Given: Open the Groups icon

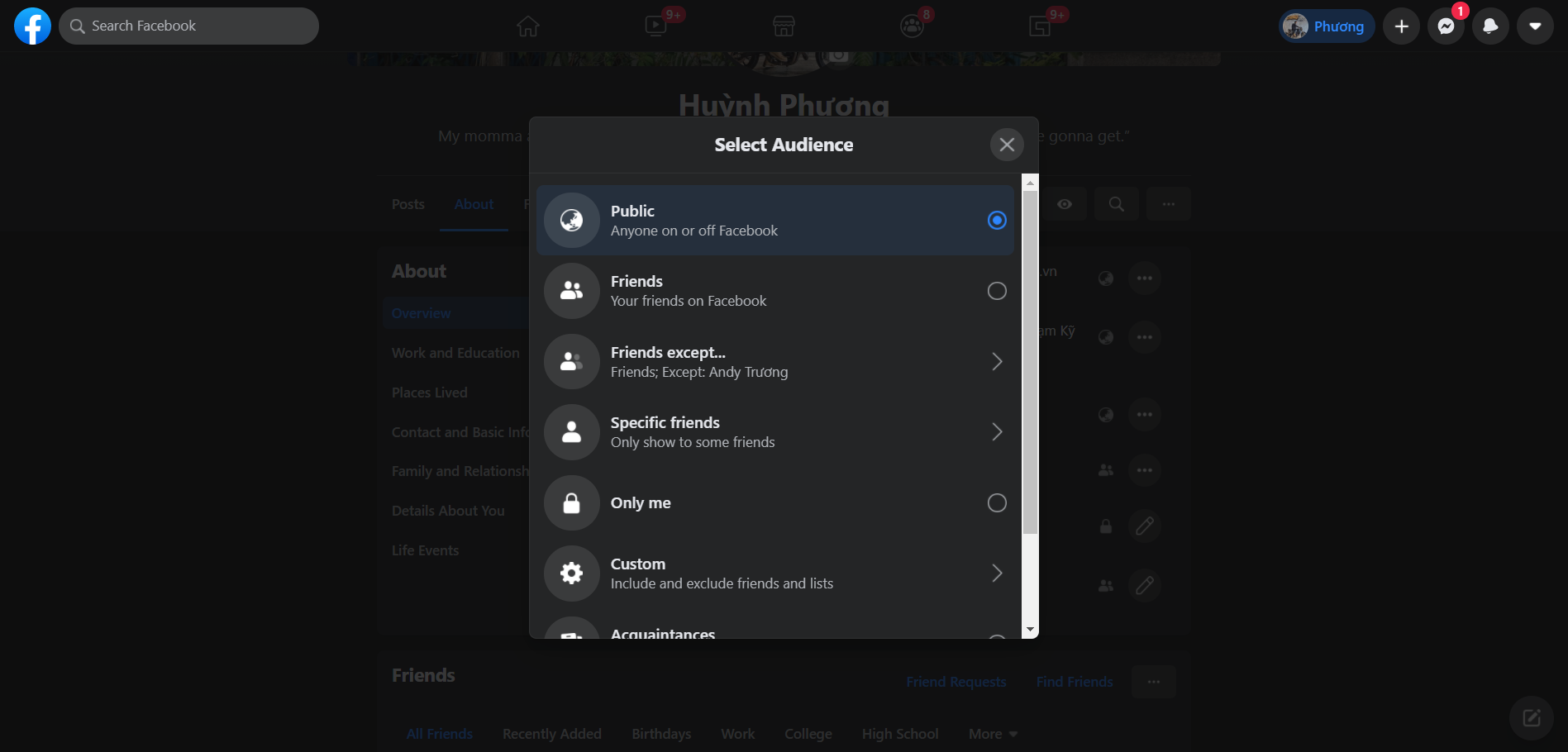Looking at the screenshot, I should pyautogui.click(x=912, y=26).
